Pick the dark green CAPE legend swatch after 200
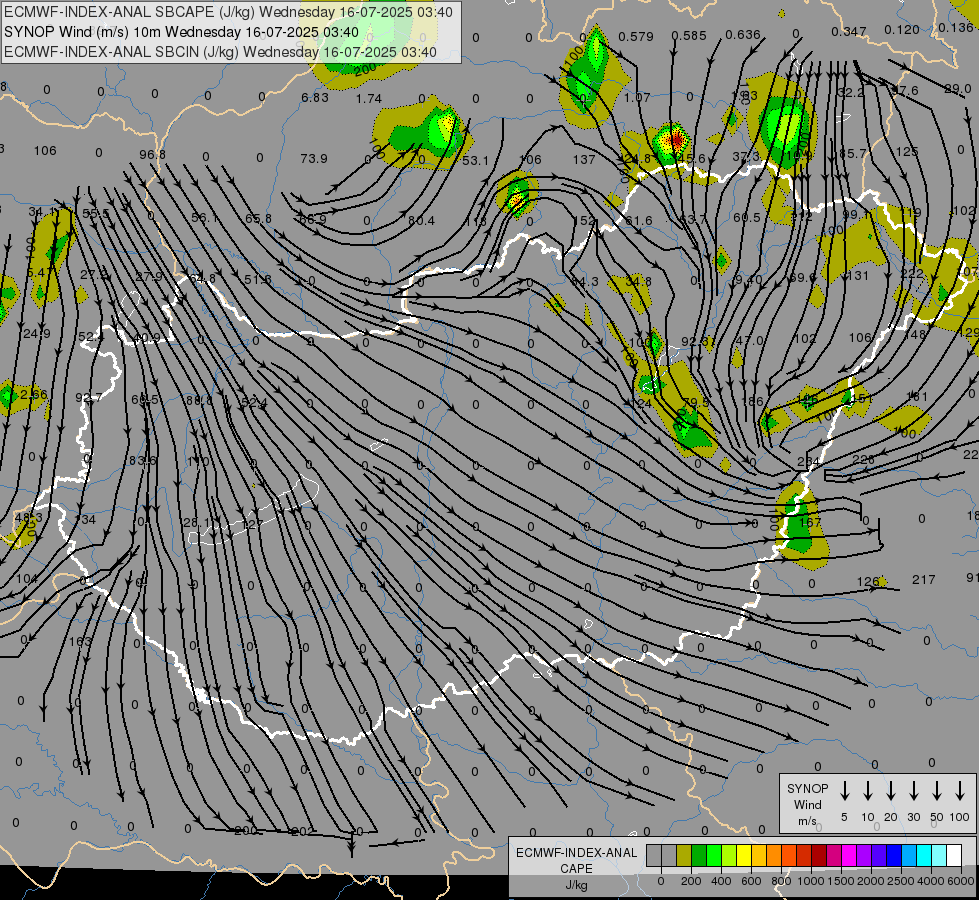This screenshot has width=979, height=900. [699, 856]
